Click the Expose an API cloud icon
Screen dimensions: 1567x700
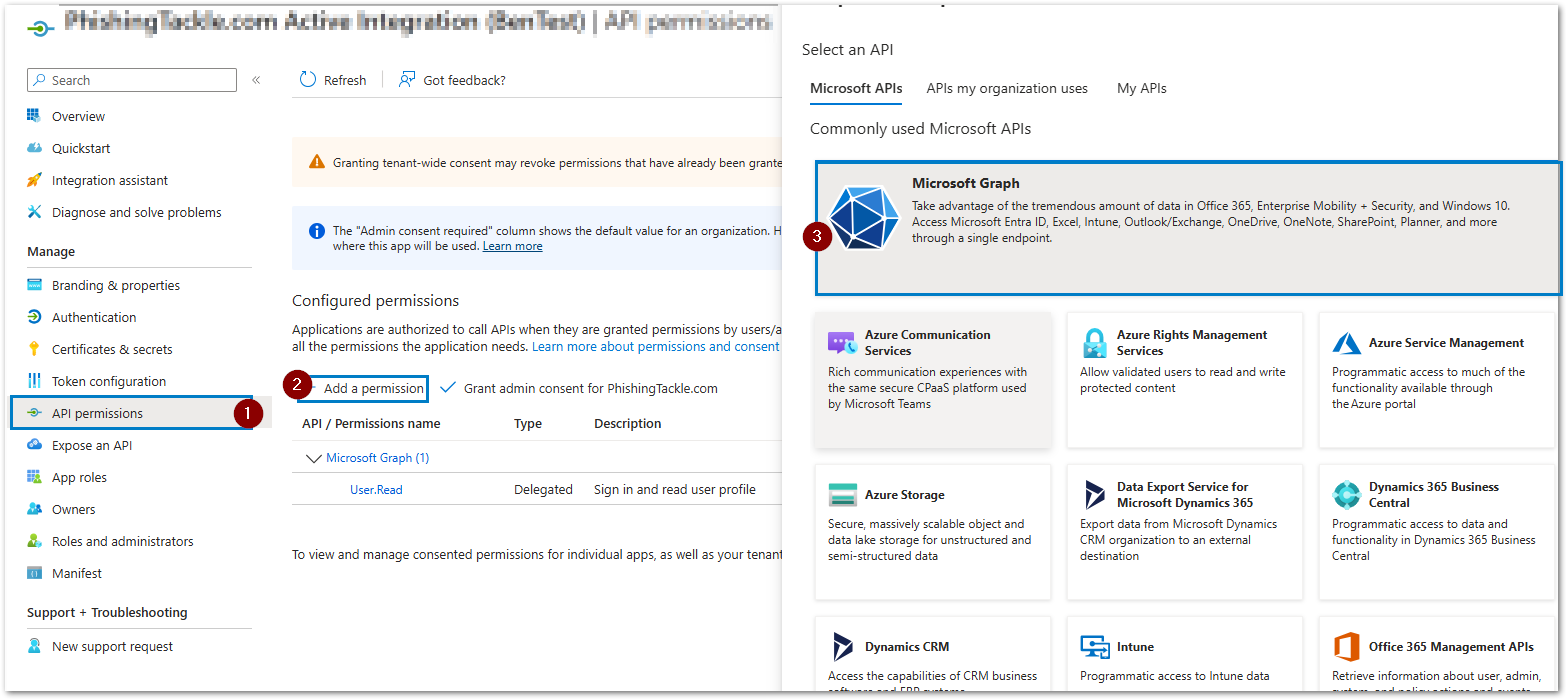point(34,445)
